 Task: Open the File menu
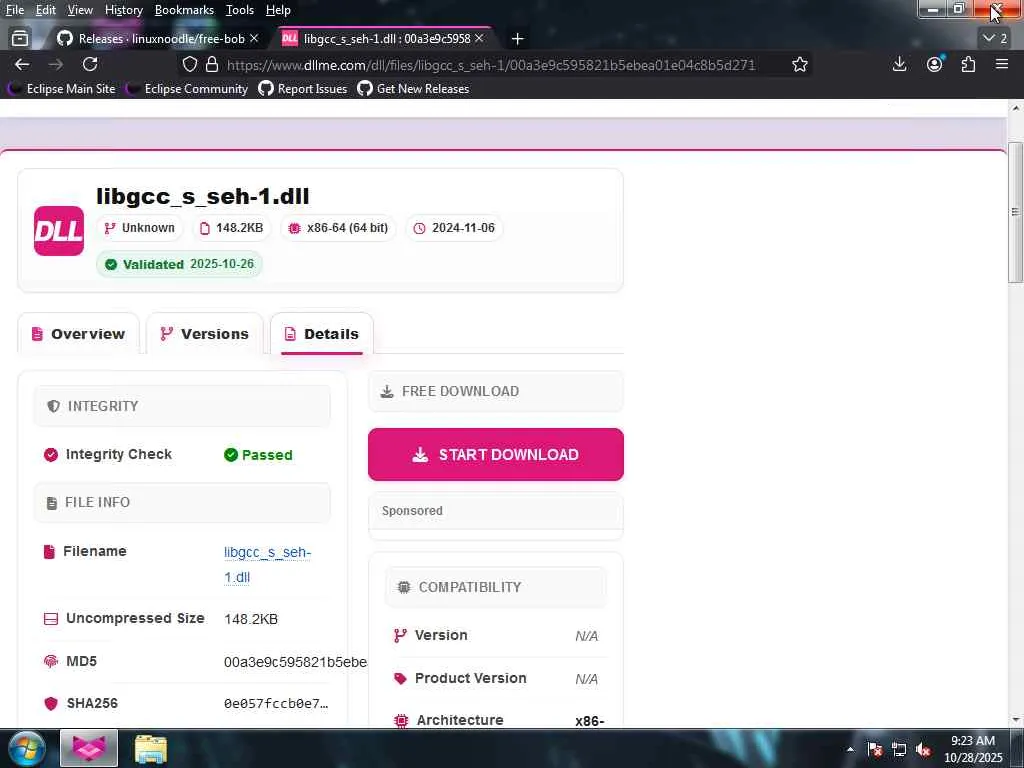pyautogui.click(x=14, y=10)
